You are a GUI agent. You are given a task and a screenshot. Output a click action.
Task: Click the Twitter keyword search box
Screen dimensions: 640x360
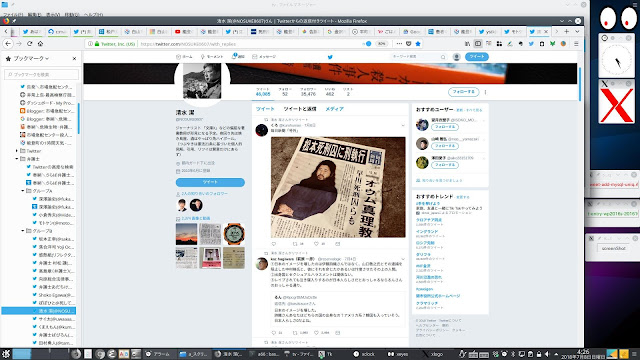coord(418,57)
